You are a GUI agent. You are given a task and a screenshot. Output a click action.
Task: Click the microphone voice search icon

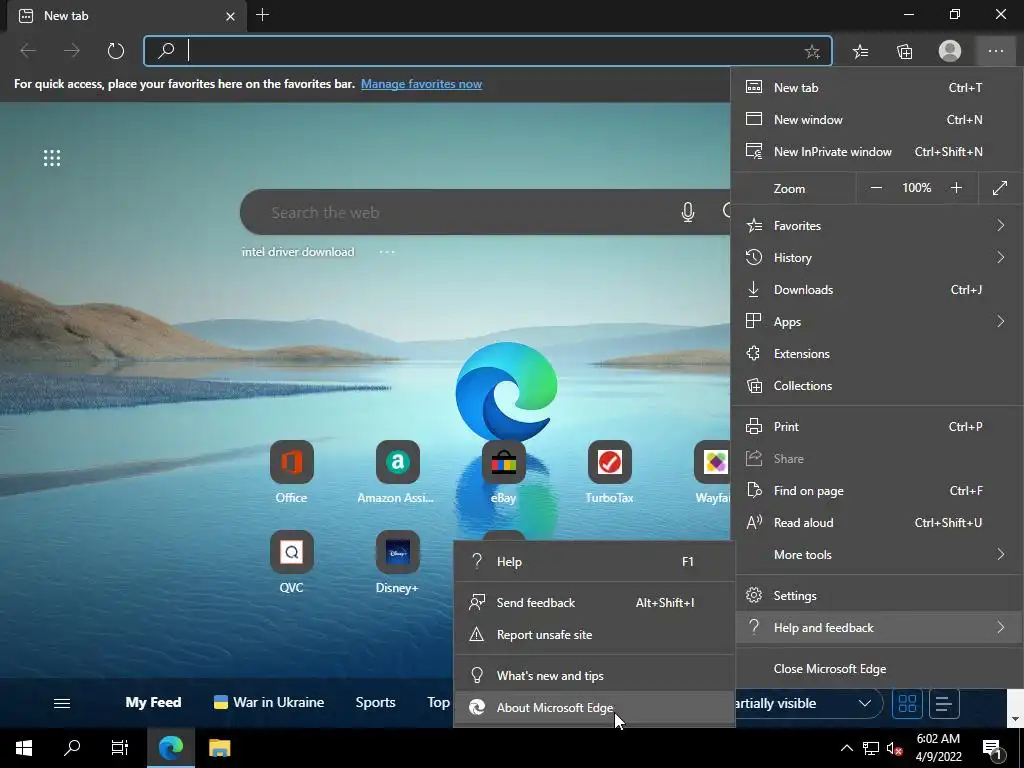pos(688,212)
